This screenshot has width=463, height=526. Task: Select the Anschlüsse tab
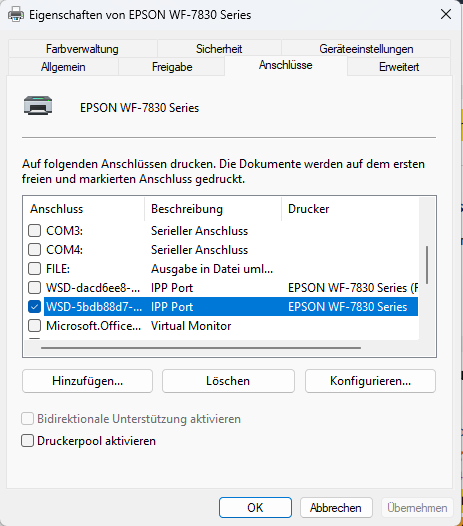coord(286,65)
